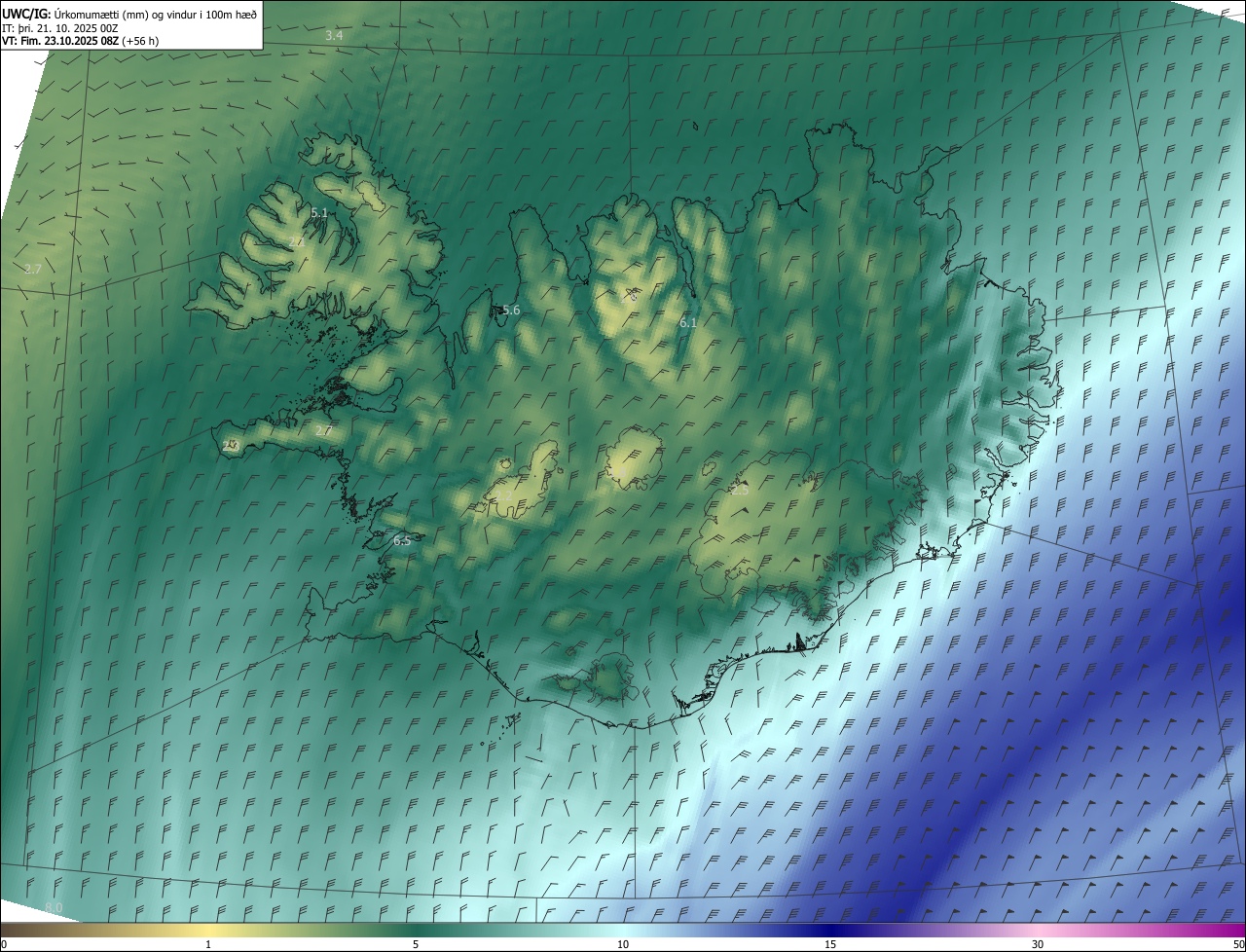Screen dimensions: 1246x952
Task: Click the 3.4 value label over the northern ocean
Action: tap(334, 35)
